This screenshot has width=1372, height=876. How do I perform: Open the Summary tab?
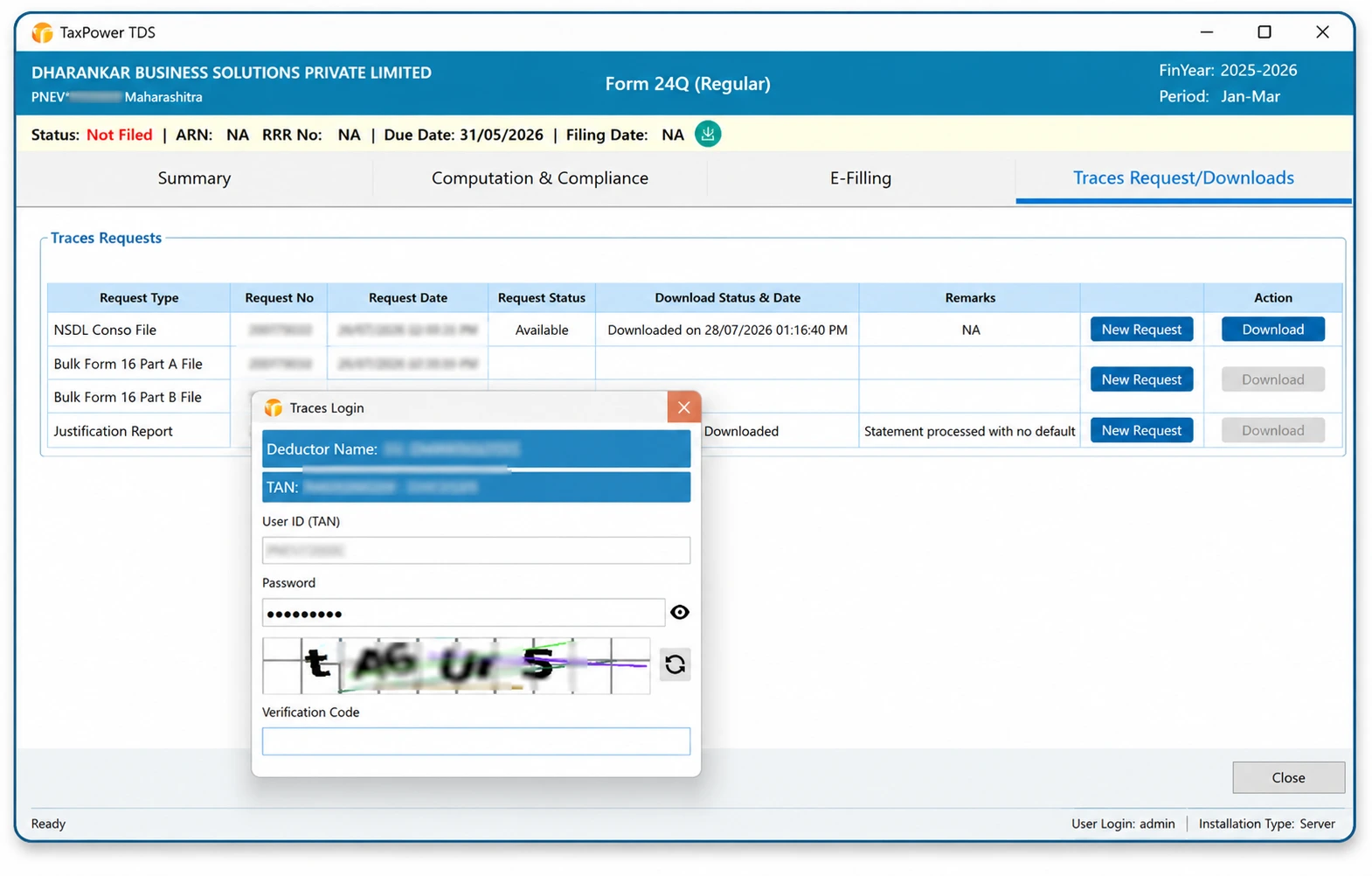(x=194, y=178)
